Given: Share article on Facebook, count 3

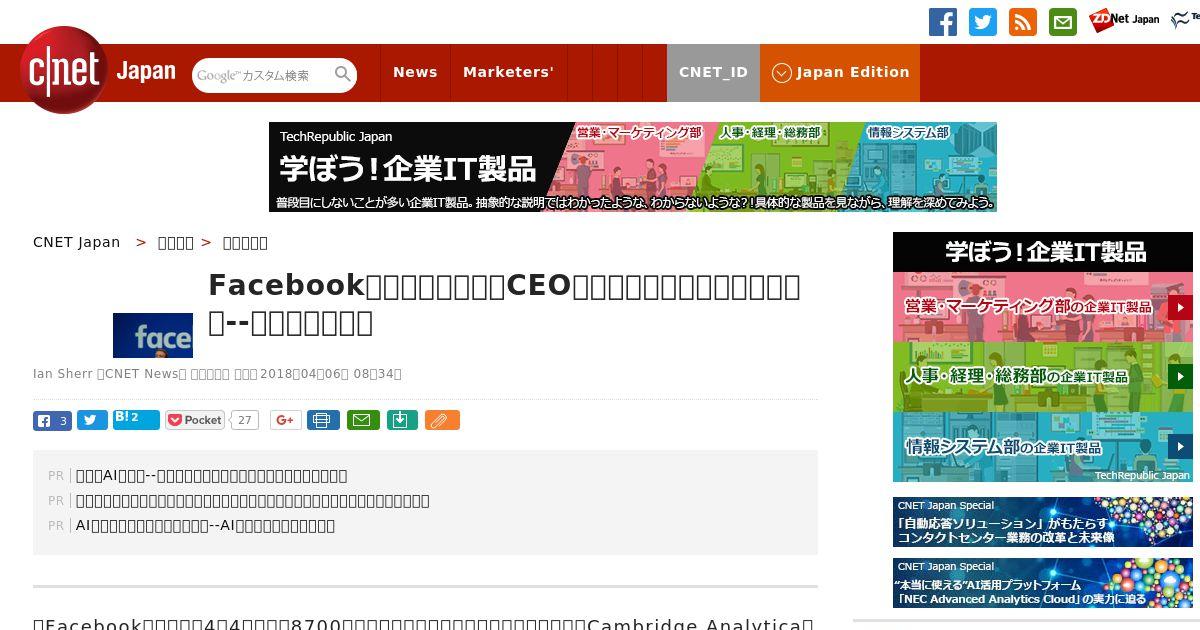Looking at the screenshot, I should click(x=52, y=421).
